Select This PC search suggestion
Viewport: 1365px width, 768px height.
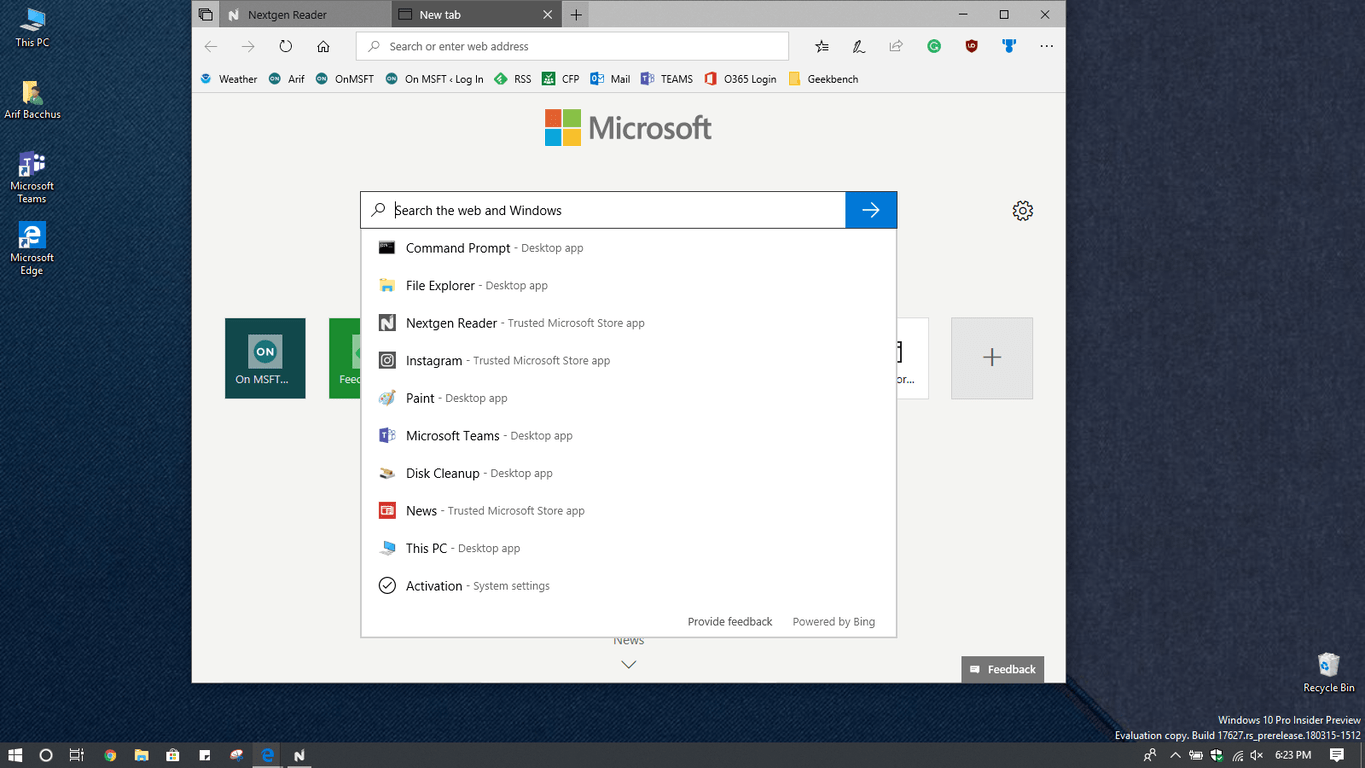tap(628, 548)
